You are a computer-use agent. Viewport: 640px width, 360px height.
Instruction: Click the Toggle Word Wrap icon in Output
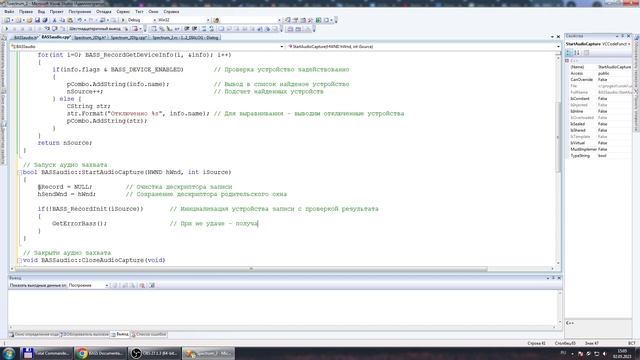(x=151, y=285)
